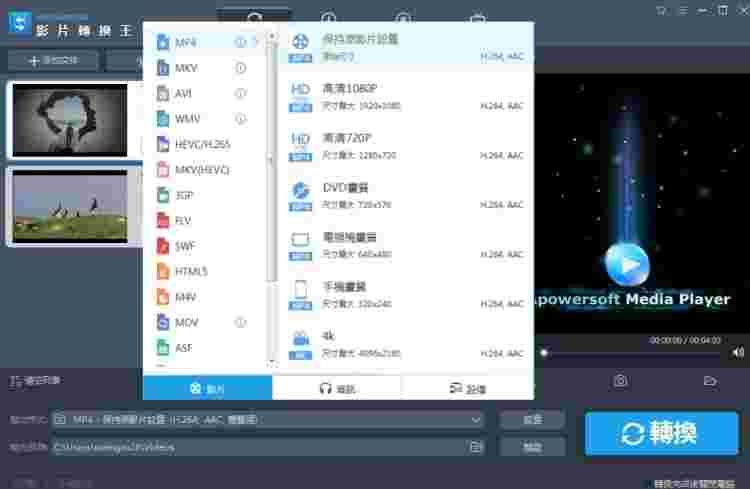Switch to the Audio formats tab

tap(337, 388)
